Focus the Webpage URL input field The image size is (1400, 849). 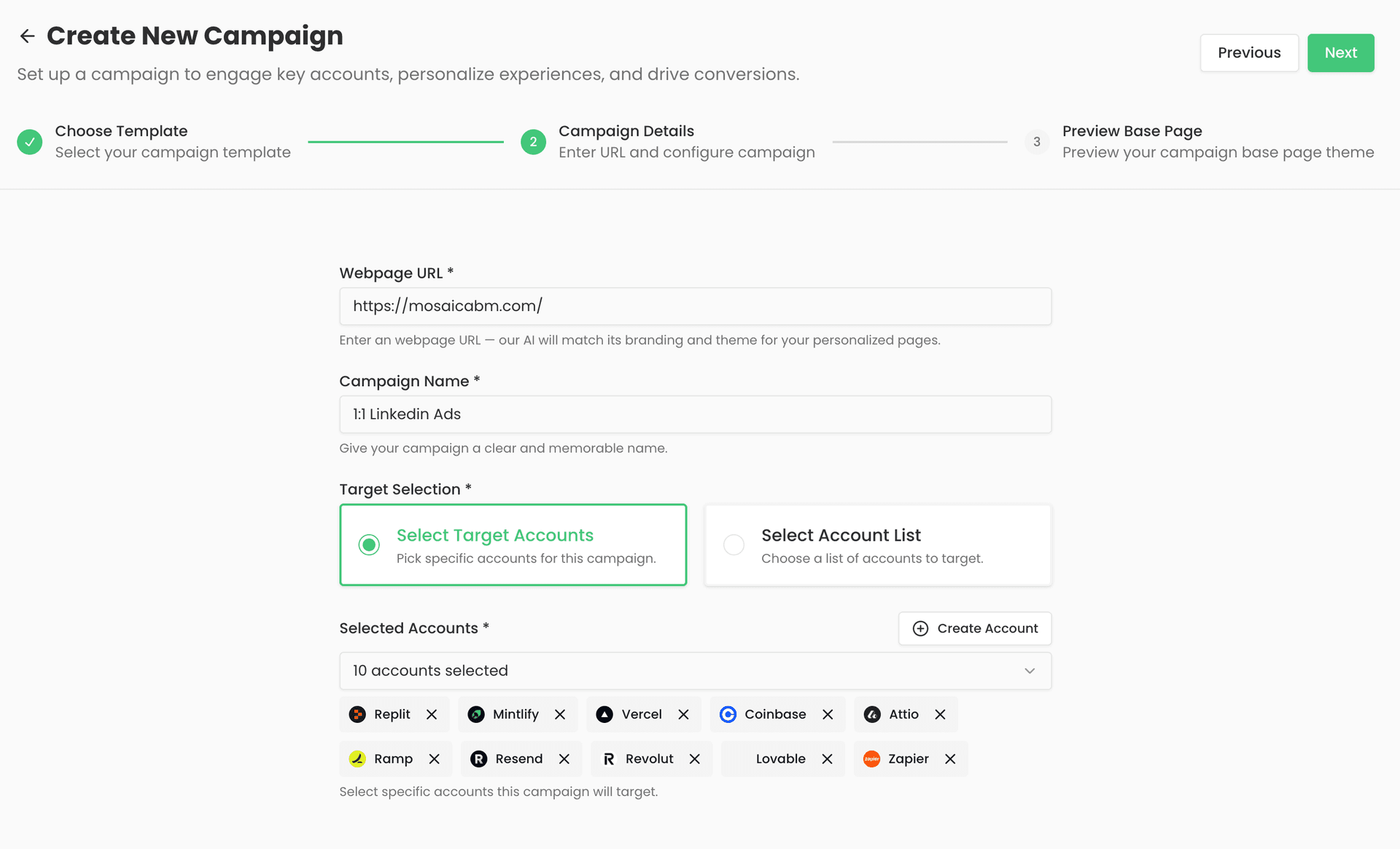[695, 306]
